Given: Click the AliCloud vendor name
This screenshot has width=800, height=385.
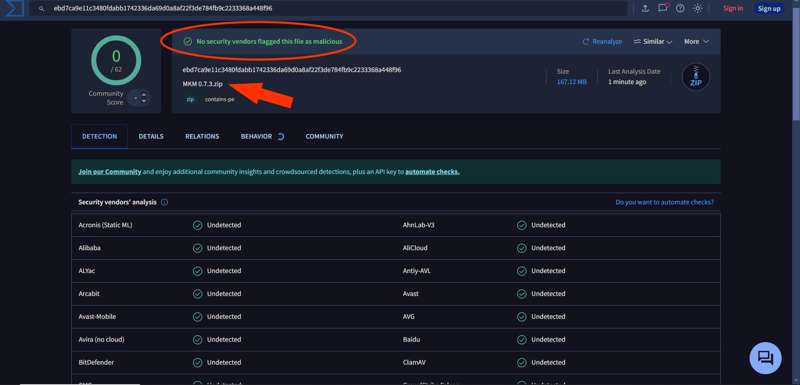Looking at the screenshot, I should click(415, 248).
